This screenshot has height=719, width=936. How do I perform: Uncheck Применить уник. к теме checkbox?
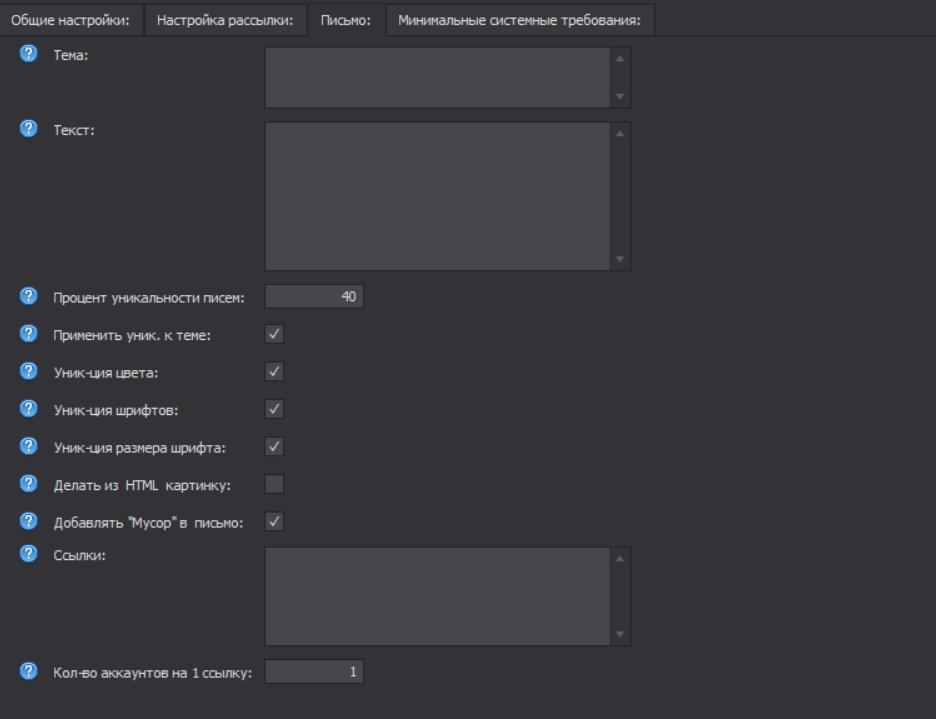pos(275,334)
